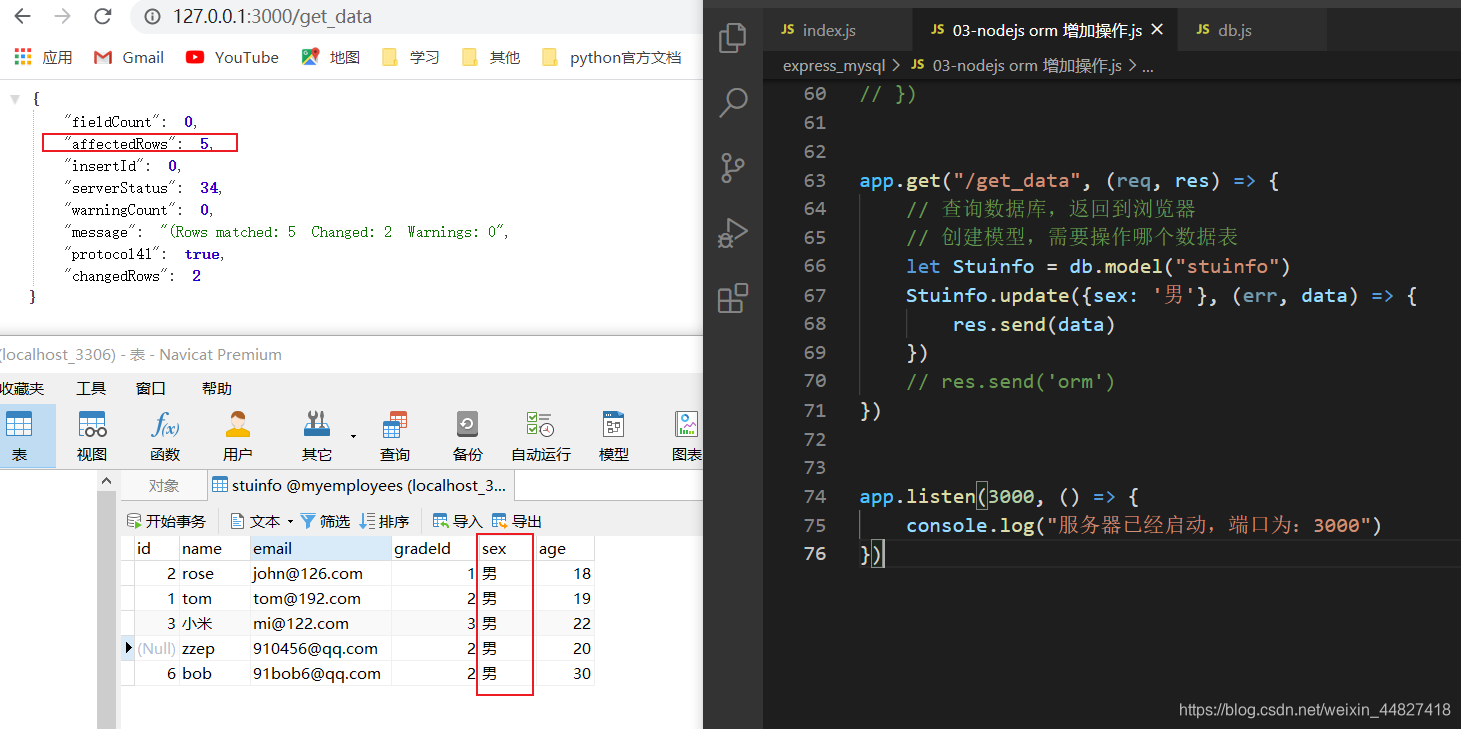Open VS Code Search icon
Screen dimensions: 1461x729
[733, 102]
